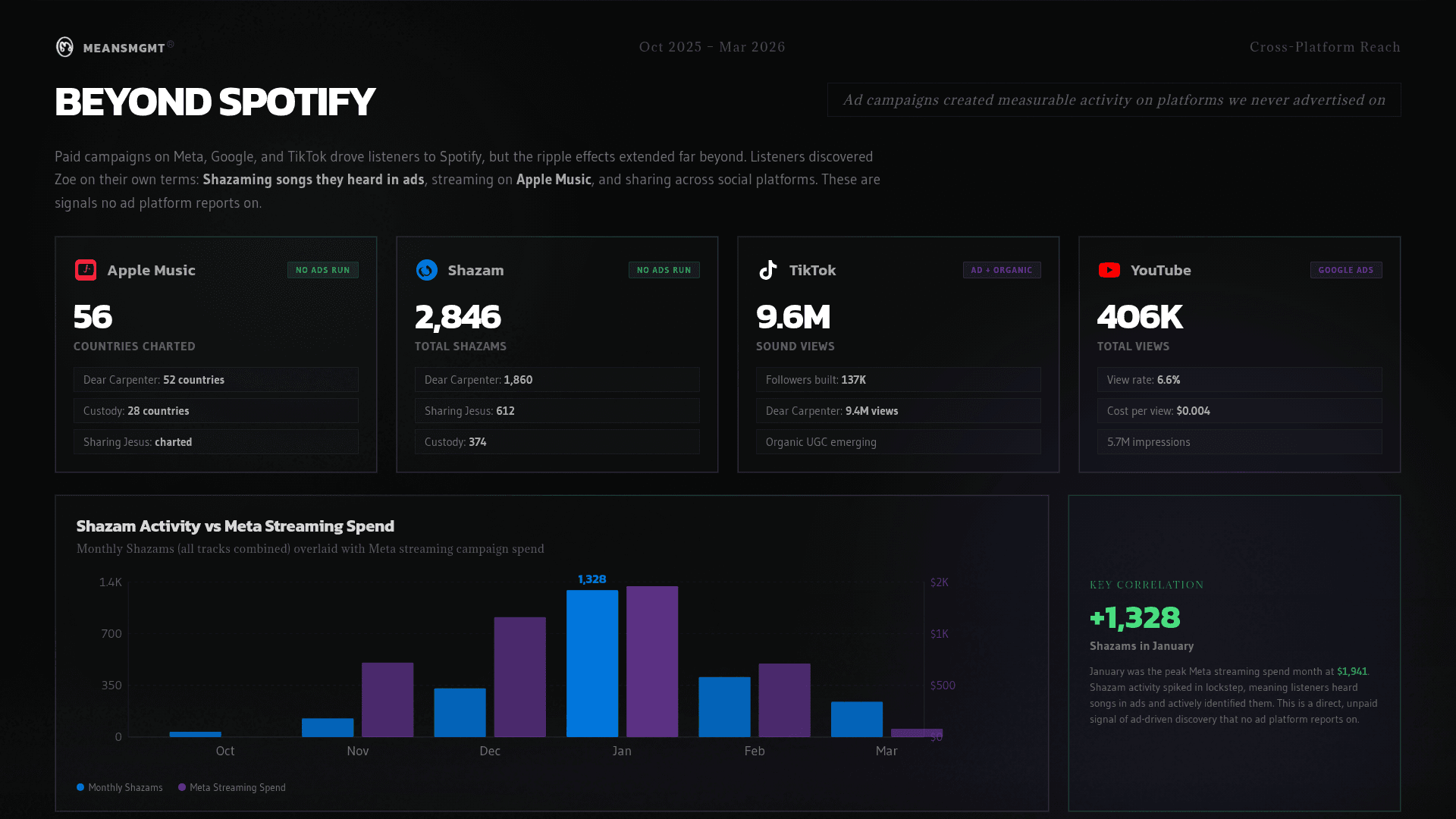Select the Dear Carpenter: 9.4M views row
Screen dimensions: 1456x819
tap(899, 411)
